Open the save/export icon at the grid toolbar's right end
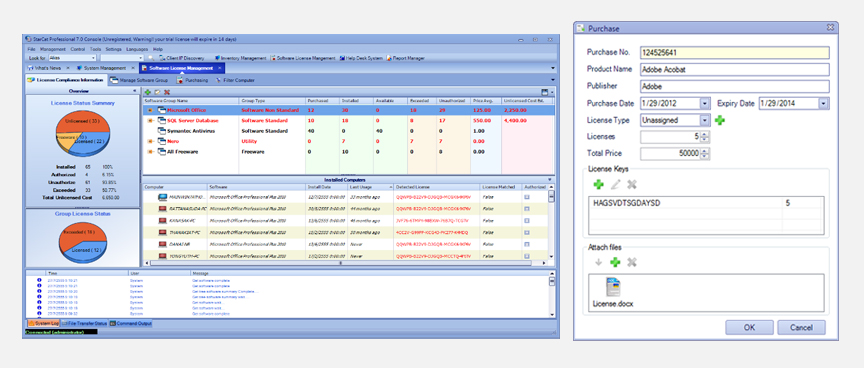Screen dimensions: 864x368 click(x=545, y=92)
